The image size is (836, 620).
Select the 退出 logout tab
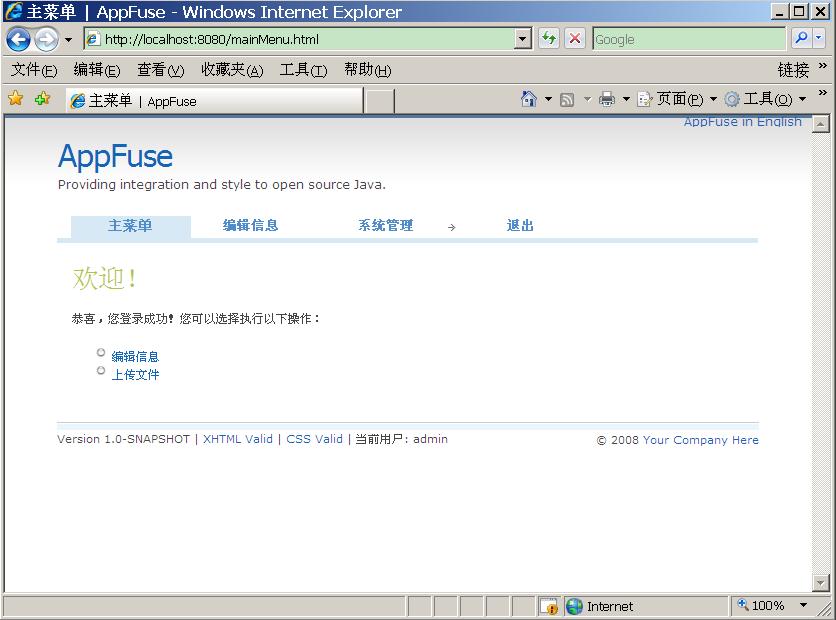pos(520,226)
